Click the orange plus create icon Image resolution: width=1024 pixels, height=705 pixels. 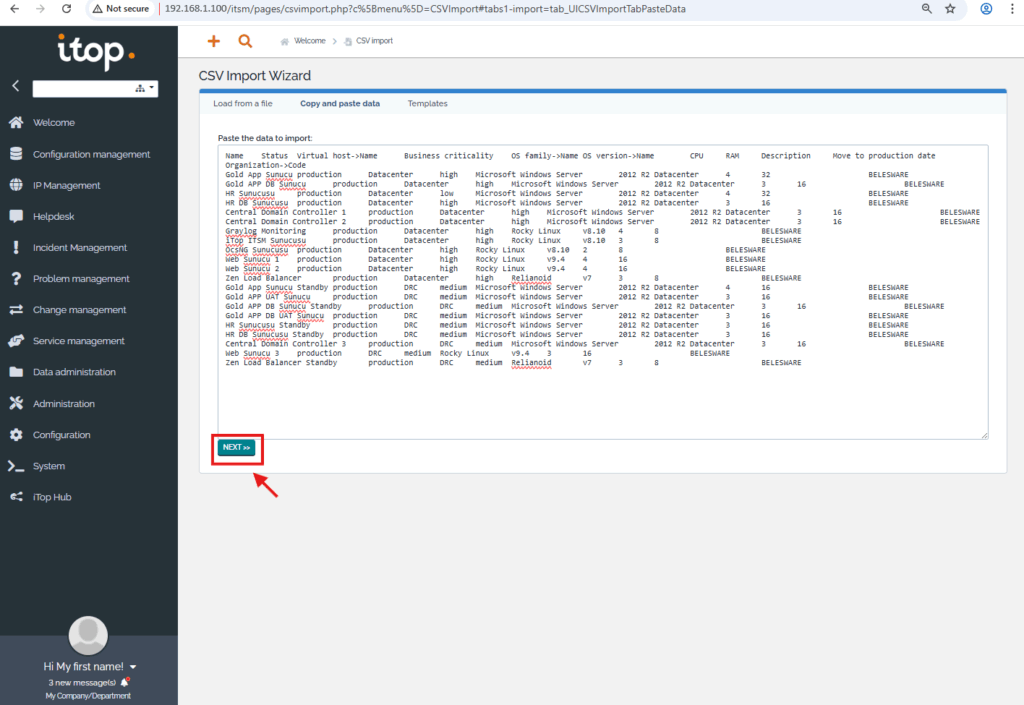click(x=212, y=41)
